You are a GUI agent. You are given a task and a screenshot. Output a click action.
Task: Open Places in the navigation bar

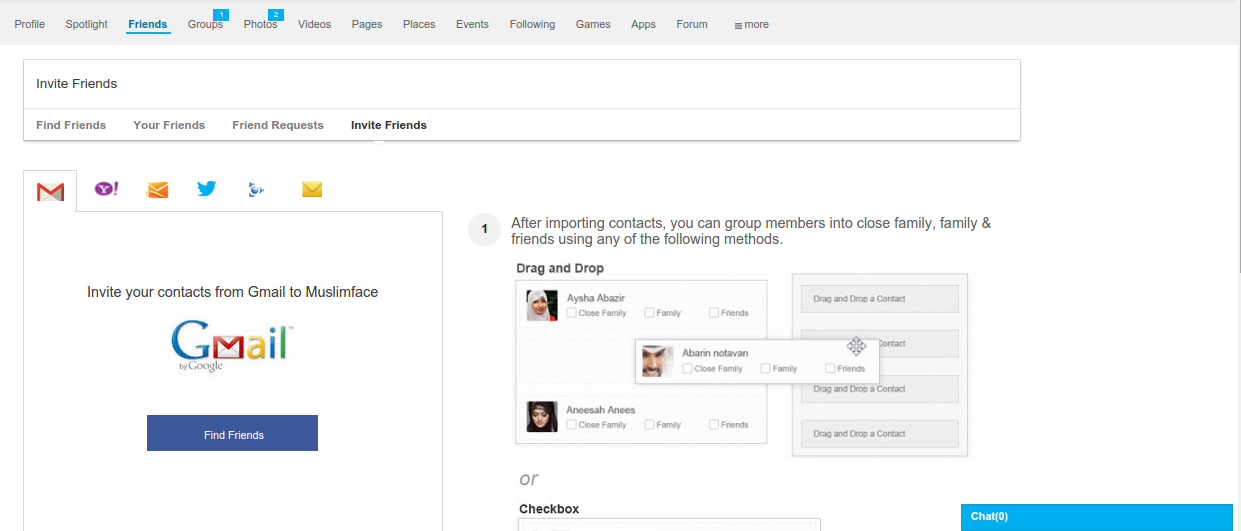pos(419,24)
